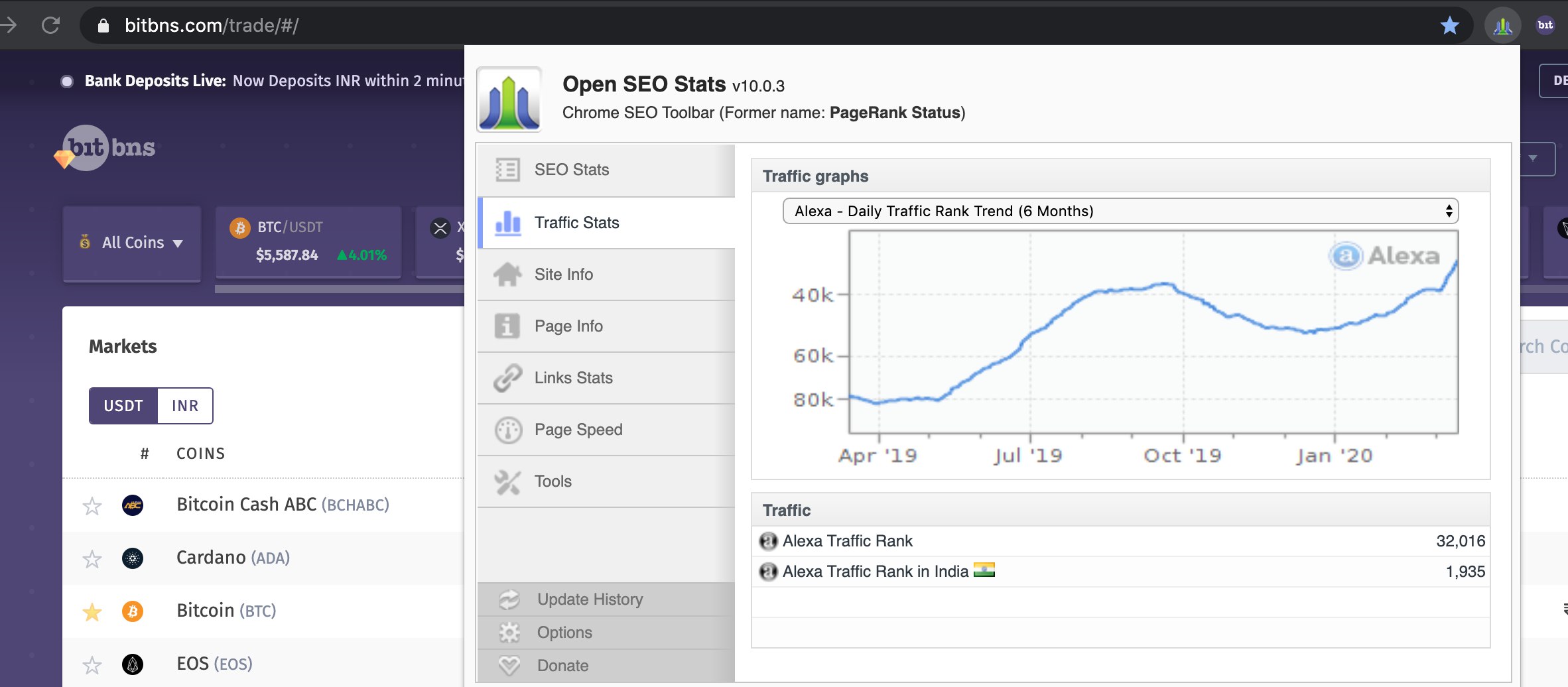The width and height of the screenshot is (1568, 687).
Task: Click the Traffic Stats bar chart icon
Action: 508,223
